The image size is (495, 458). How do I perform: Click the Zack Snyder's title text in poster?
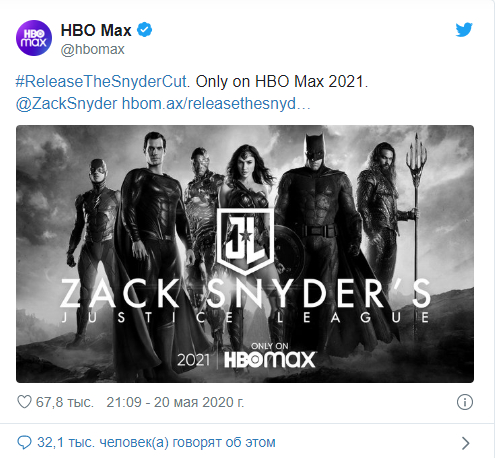click(x=246, y=293)
